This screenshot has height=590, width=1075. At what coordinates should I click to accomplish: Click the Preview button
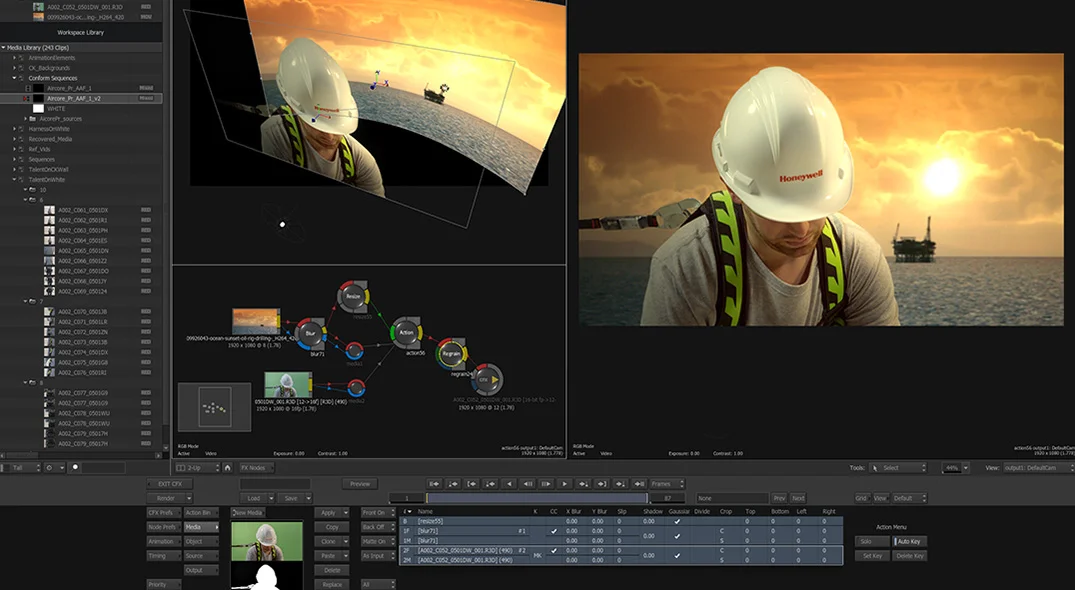[360, 484]
